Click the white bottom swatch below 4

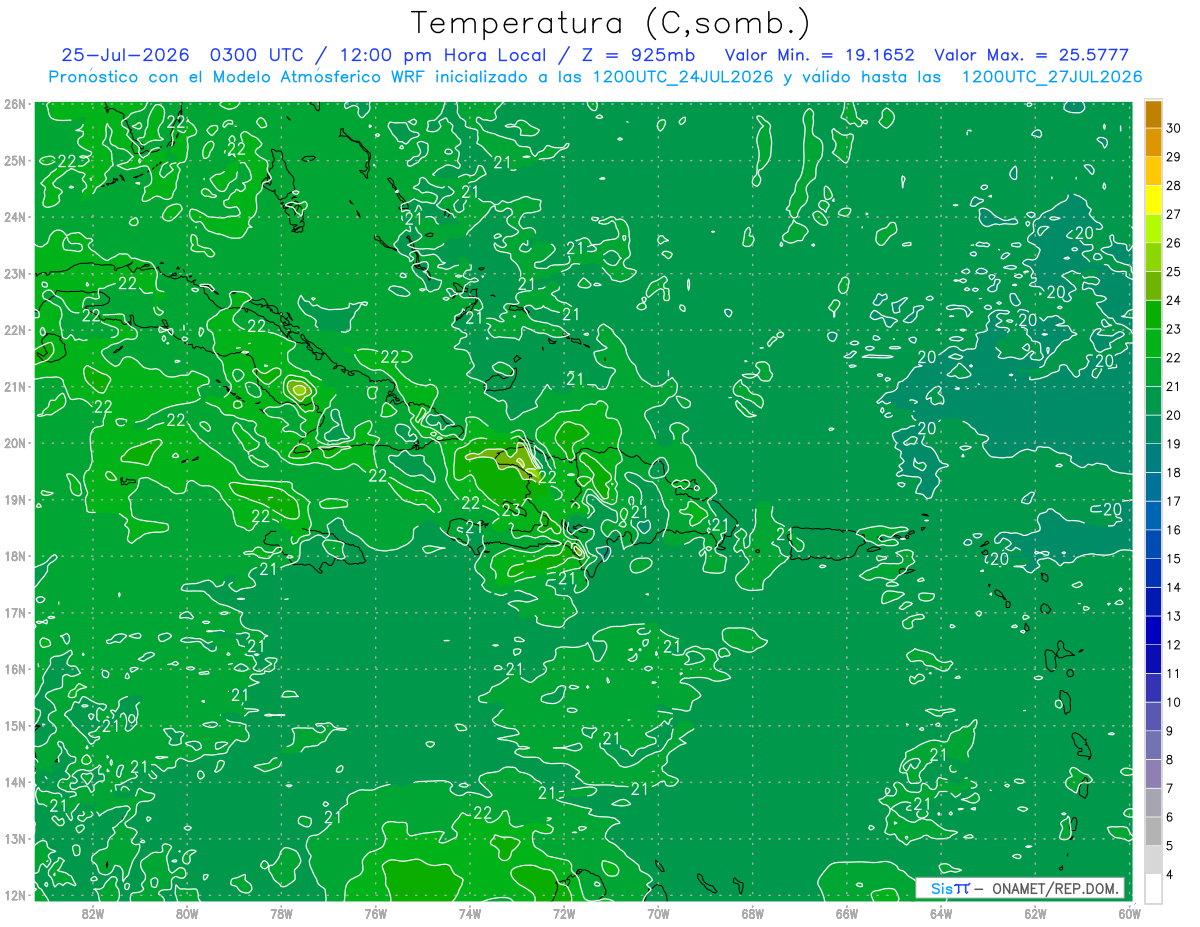coord(1153,888)
